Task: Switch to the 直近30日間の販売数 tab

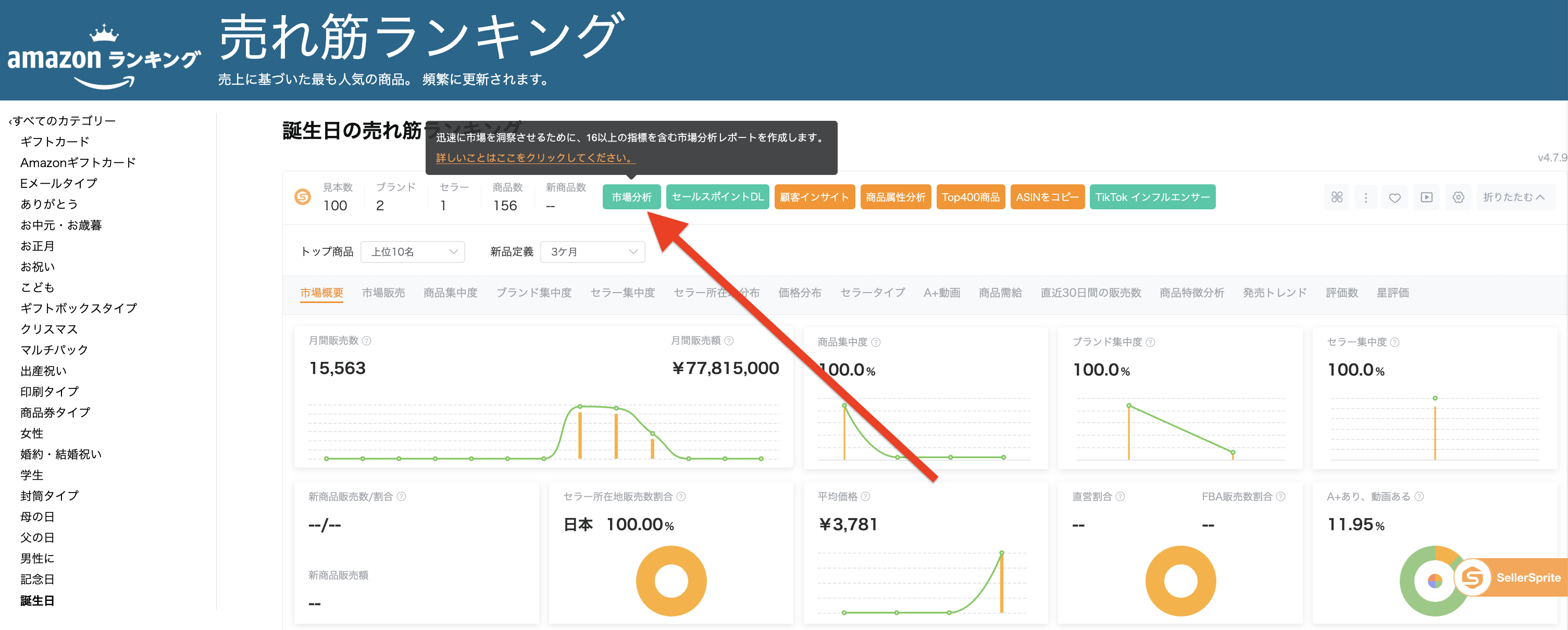Action: [1091, 293]
